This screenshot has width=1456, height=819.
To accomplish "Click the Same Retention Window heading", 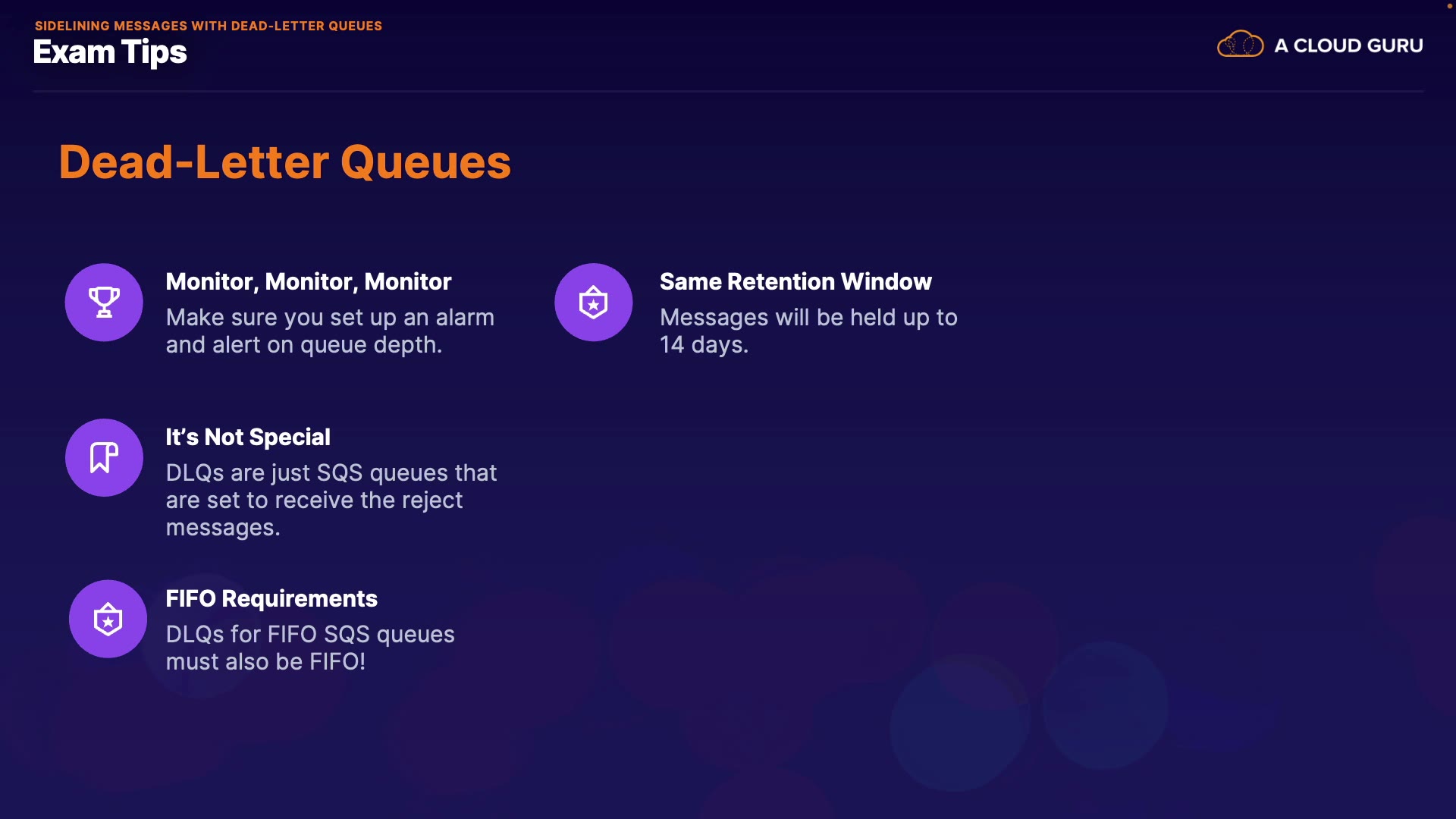I will [795, 282].
